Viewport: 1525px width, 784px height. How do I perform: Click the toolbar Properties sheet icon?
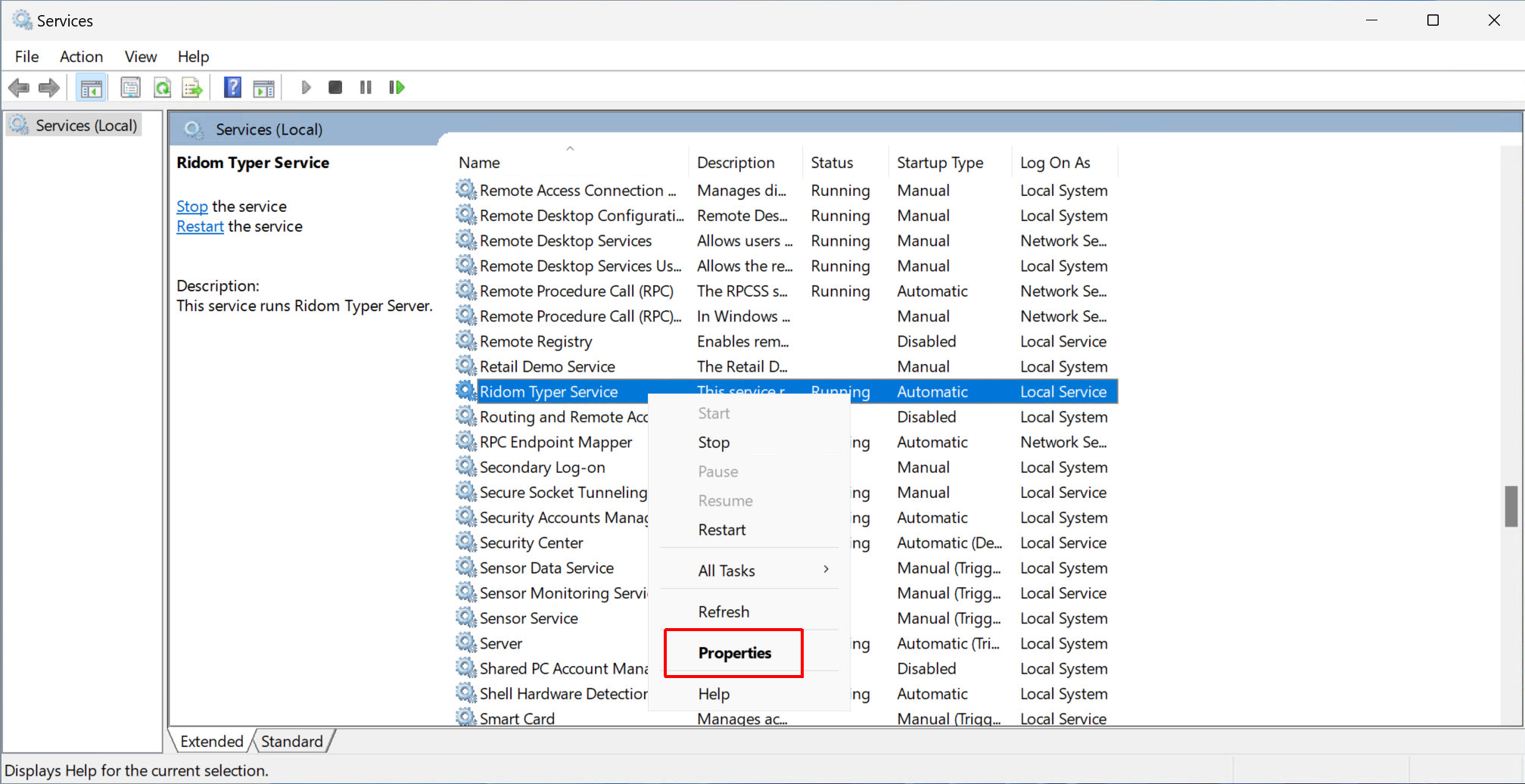(130, 88)
